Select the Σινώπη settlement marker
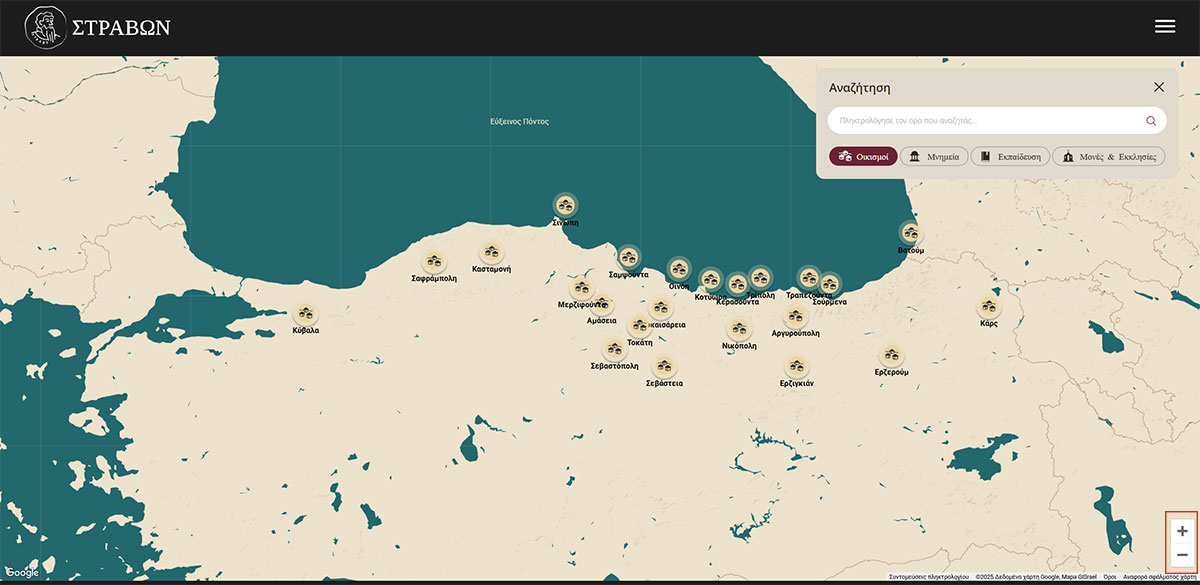1200x585 pixels. [566, 205]
